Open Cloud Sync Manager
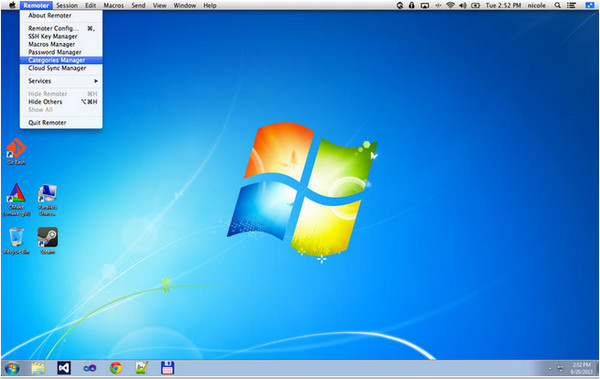The width and height of the screenshot is (600, 379). 61,68
